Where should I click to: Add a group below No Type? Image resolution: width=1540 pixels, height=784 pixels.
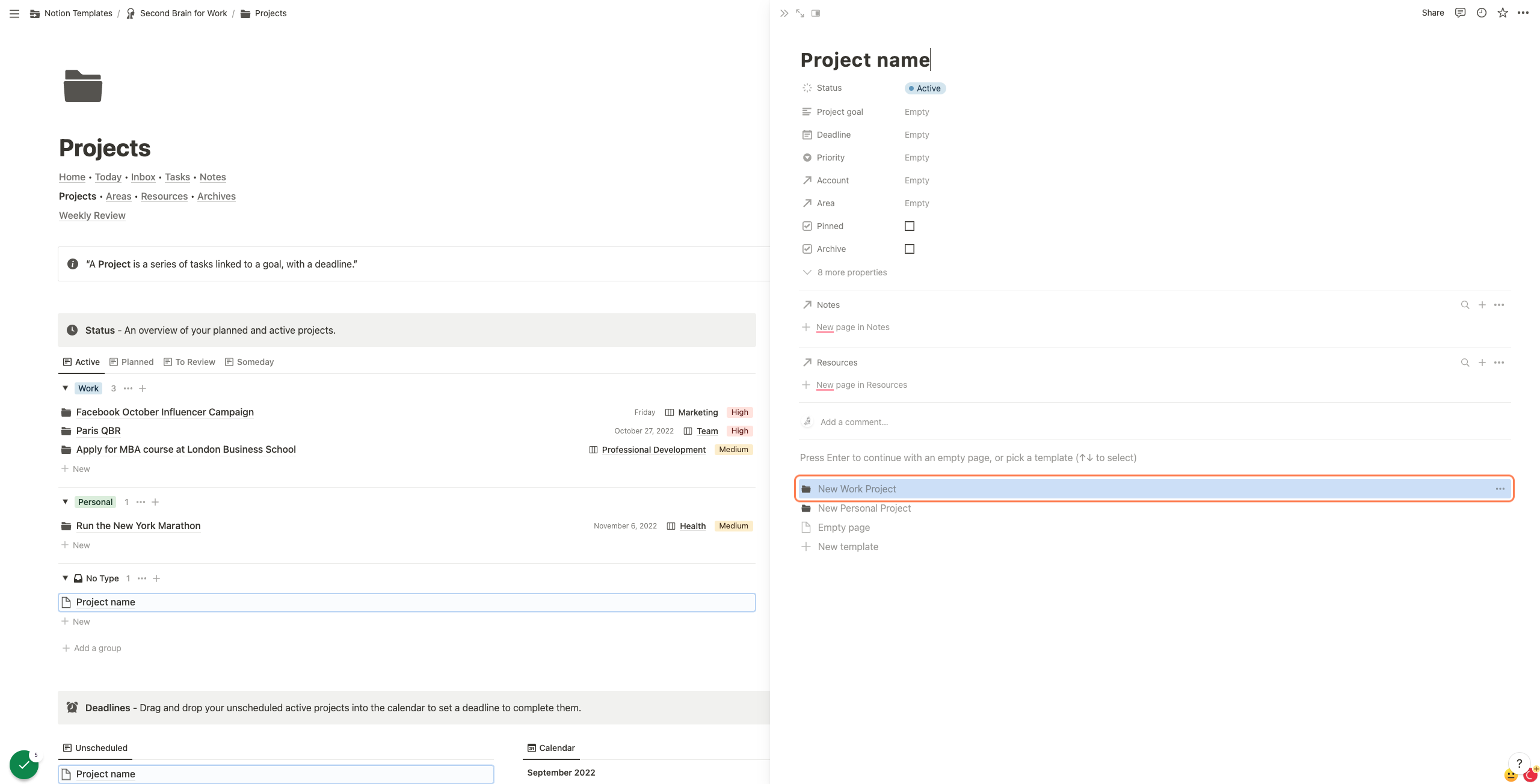(x=91, y=648)
